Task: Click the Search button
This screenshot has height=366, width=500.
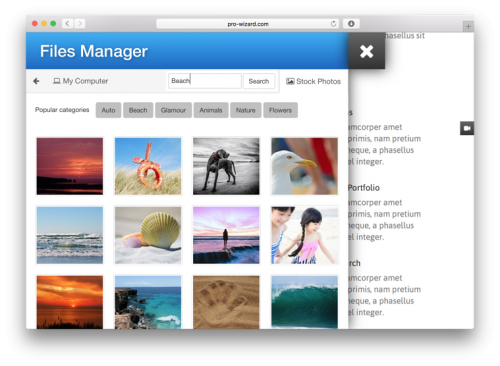Action: coord(259,81)
